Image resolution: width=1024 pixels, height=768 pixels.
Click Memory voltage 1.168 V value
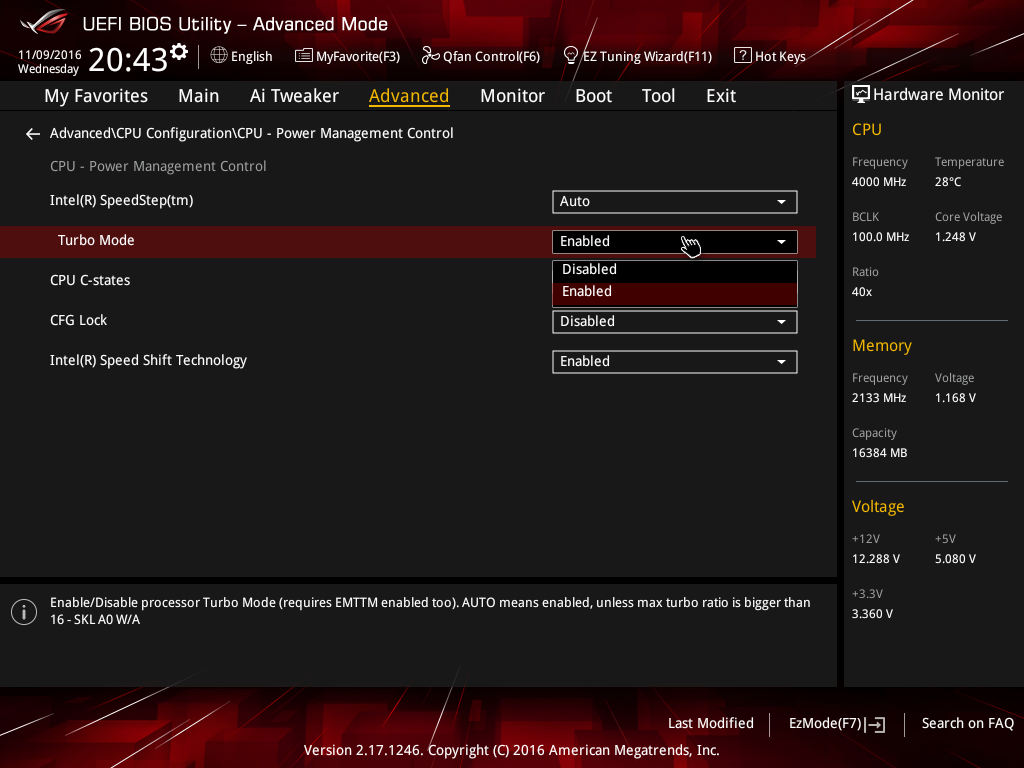[955, 398]
